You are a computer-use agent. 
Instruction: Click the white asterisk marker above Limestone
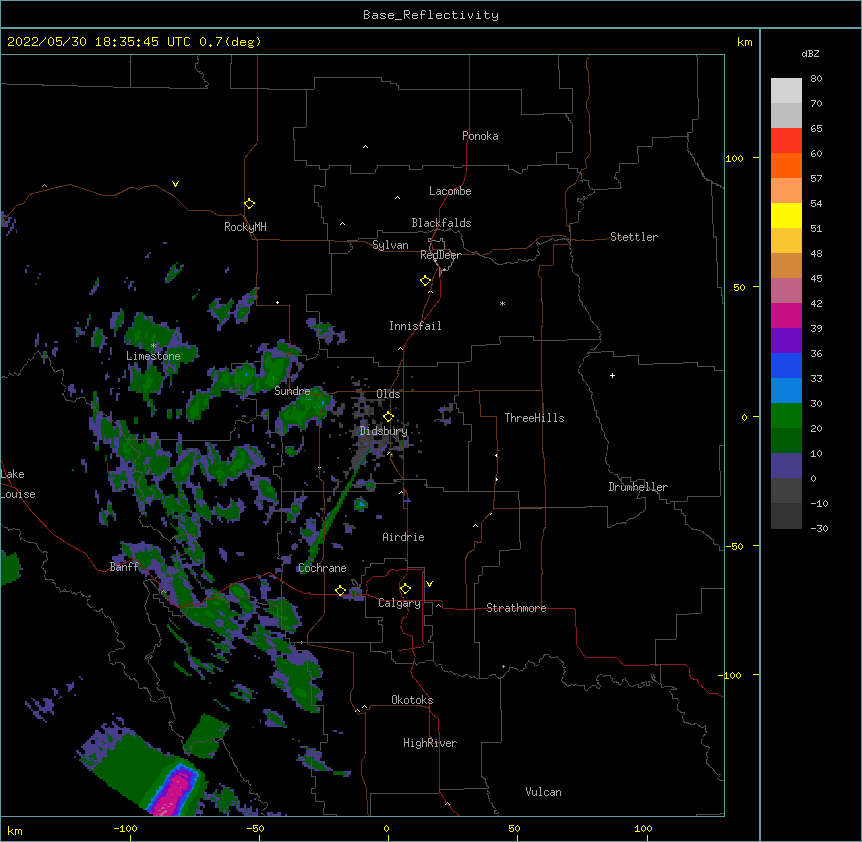(153, 346)
